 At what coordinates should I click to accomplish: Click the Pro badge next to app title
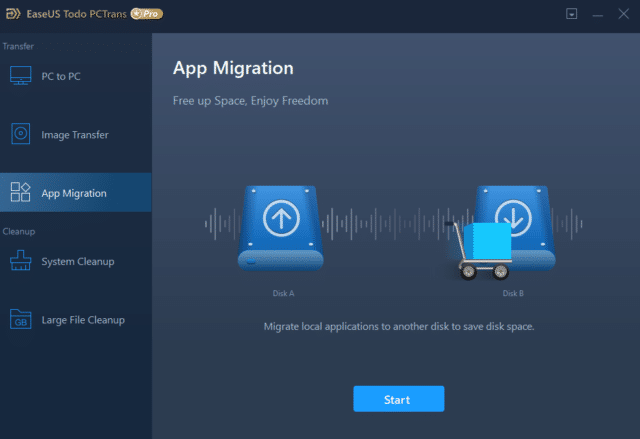pos(147,14)
